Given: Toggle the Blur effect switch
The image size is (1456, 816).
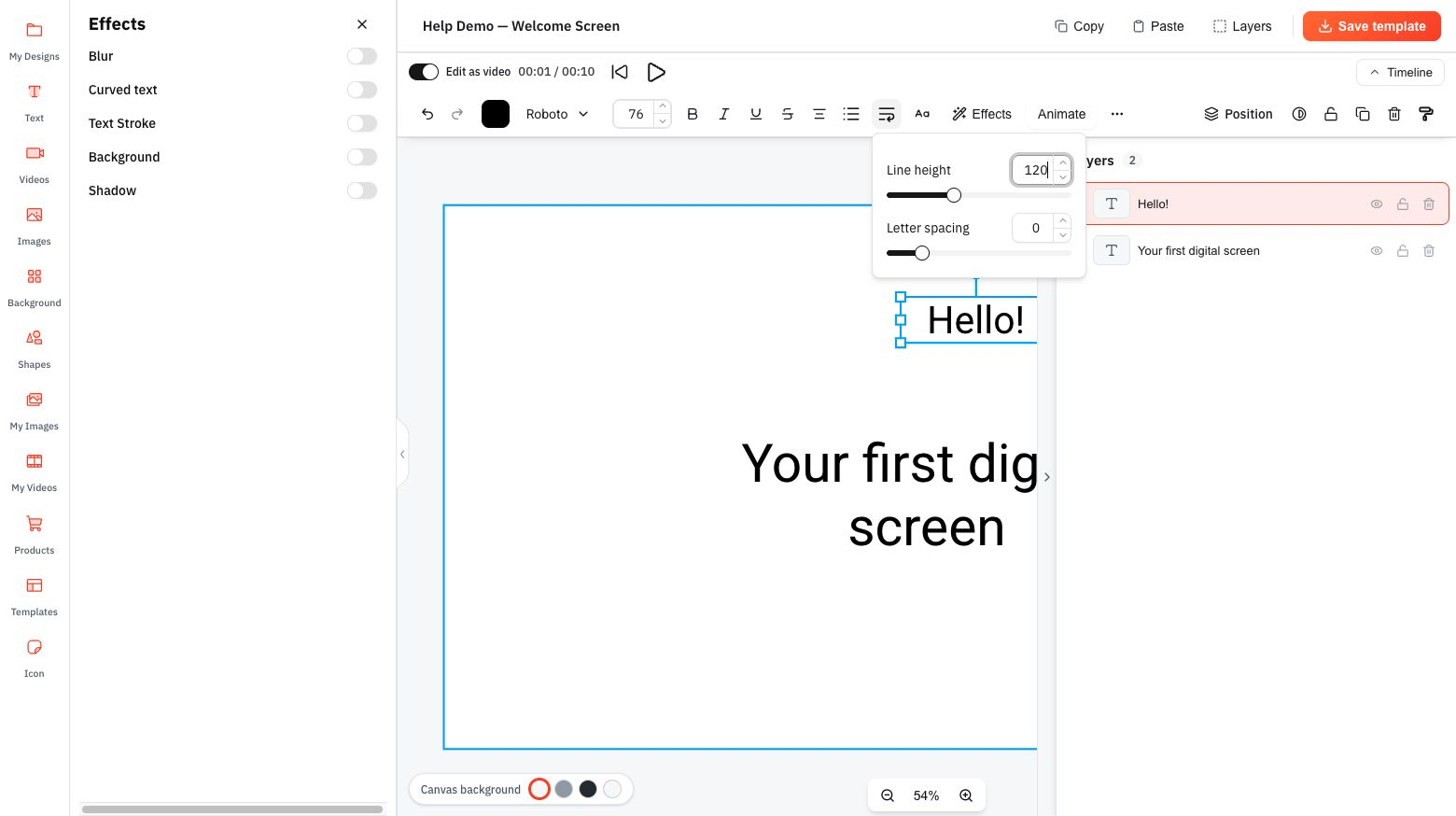Looking at the screenshot, I should coord(362,56).
